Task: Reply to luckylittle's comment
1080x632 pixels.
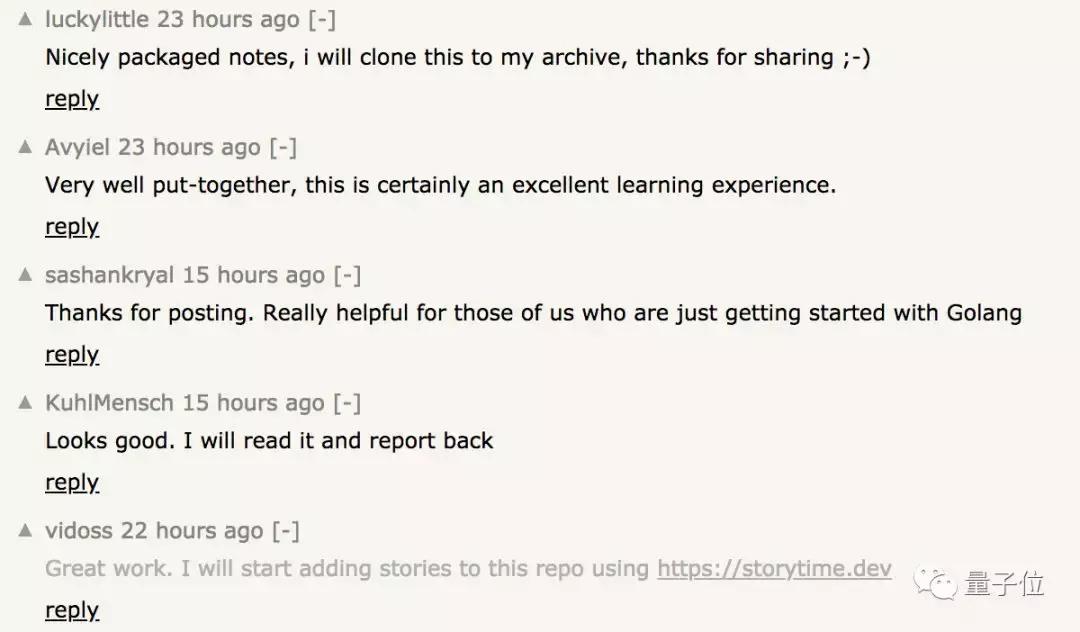Action: [72, 99]
